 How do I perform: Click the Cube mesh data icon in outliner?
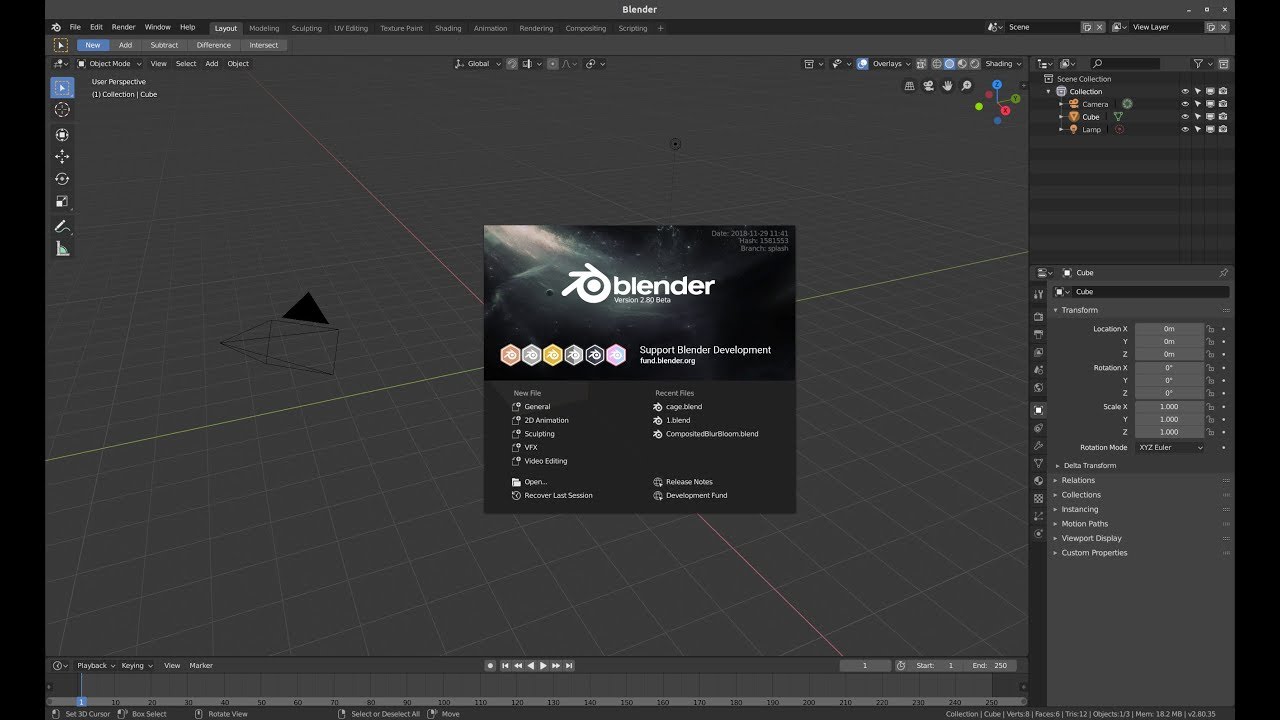click(1118, 117)
